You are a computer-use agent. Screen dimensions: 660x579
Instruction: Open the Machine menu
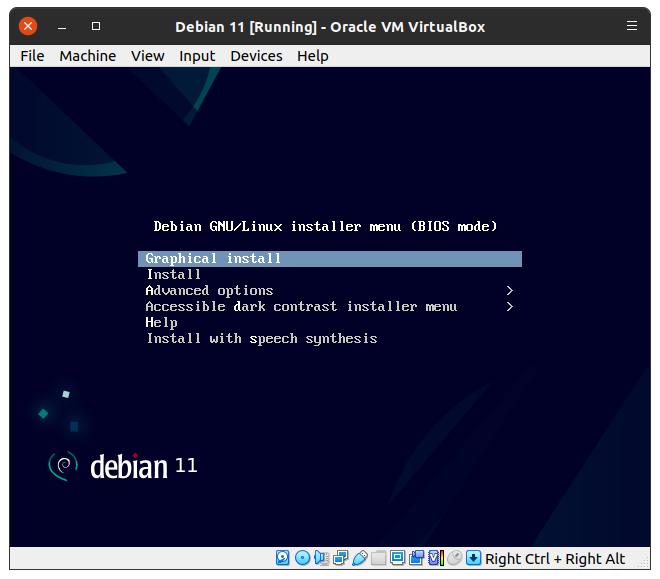(87, 56)
